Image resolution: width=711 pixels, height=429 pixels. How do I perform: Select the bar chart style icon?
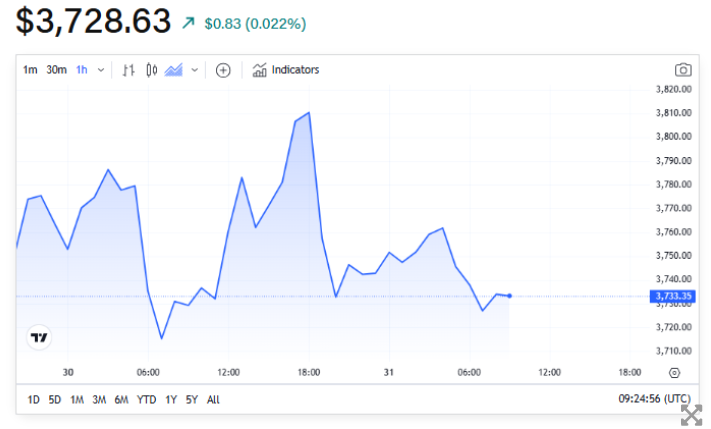(x=128, y=70)
